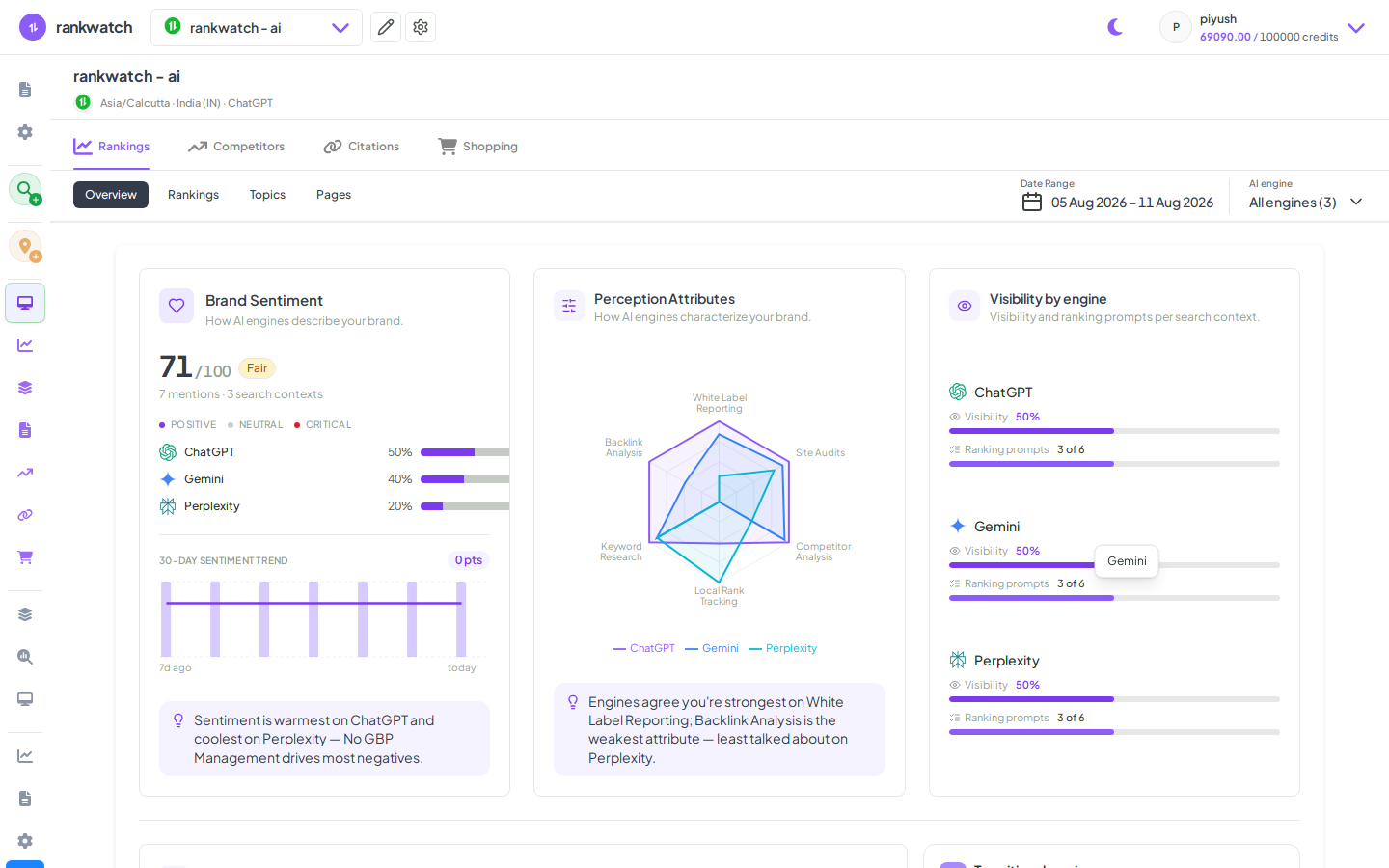This screenshot has width=1389, height=868.
Task: Switch to the Competitors tab
Action: click(236, 147)
